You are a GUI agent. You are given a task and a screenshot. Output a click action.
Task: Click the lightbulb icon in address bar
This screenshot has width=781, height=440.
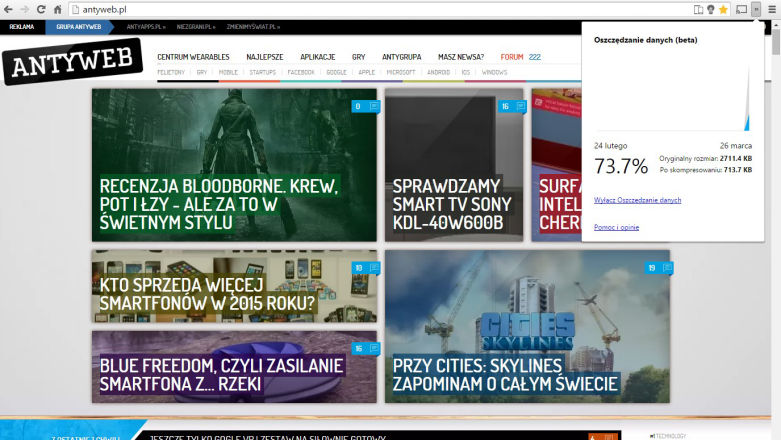click(x=711, y=9)
